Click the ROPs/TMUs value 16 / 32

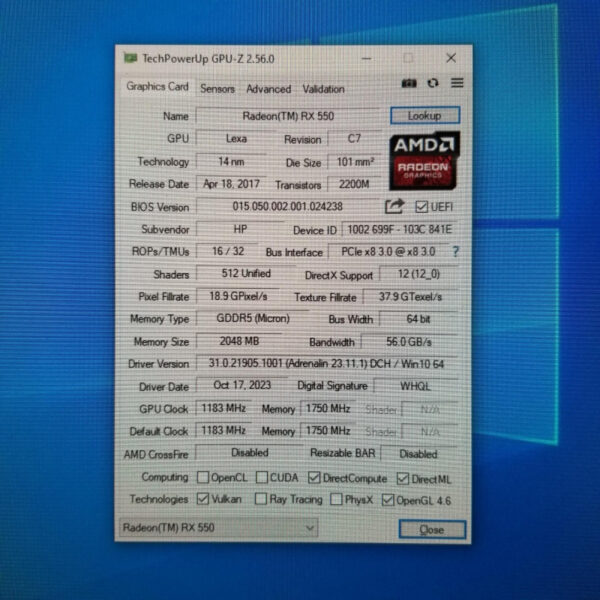pyautogui.click(x=228, y=251)
